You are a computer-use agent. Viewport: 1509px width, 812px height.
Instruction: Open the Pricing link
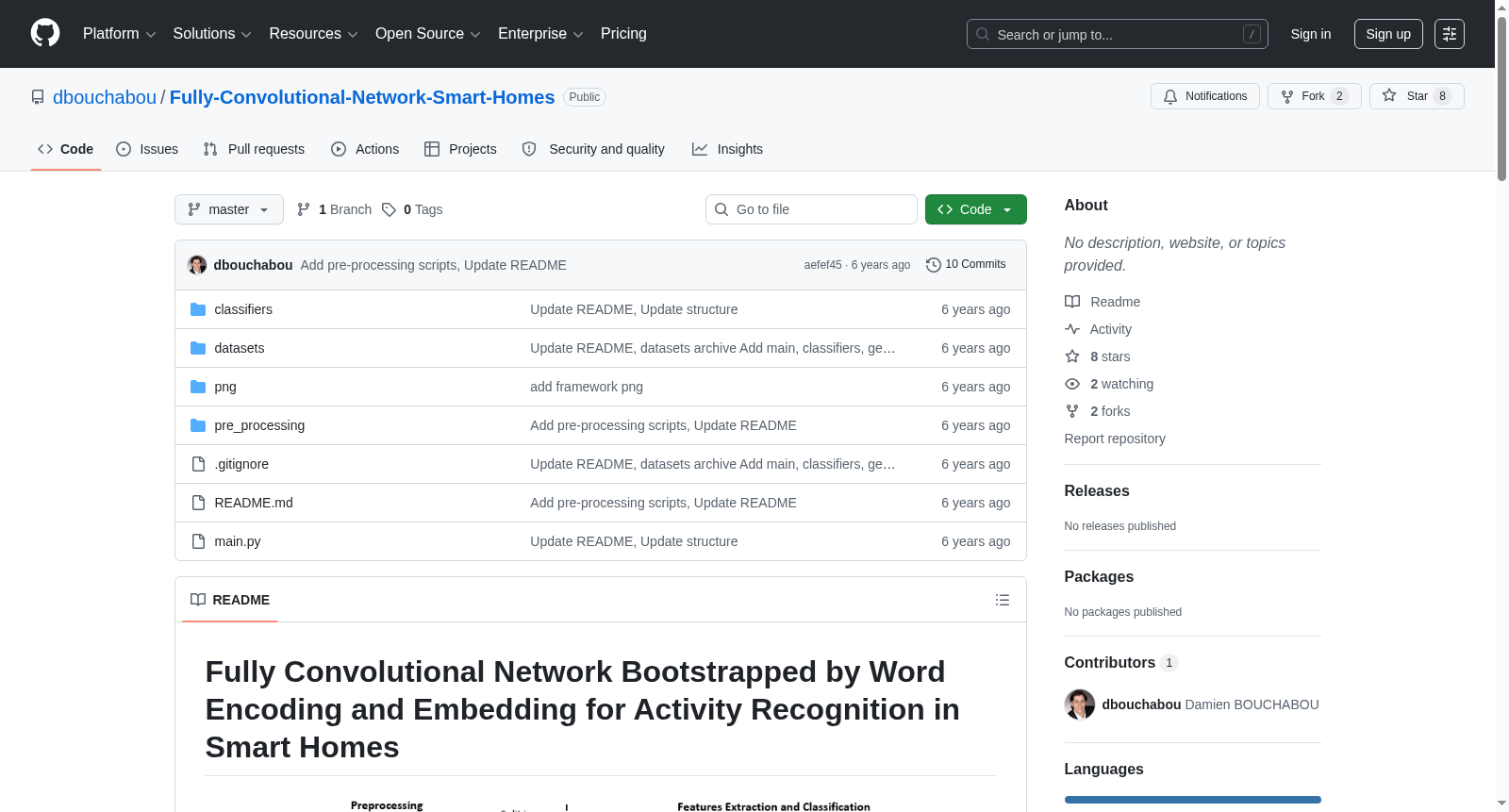[623, 34]
